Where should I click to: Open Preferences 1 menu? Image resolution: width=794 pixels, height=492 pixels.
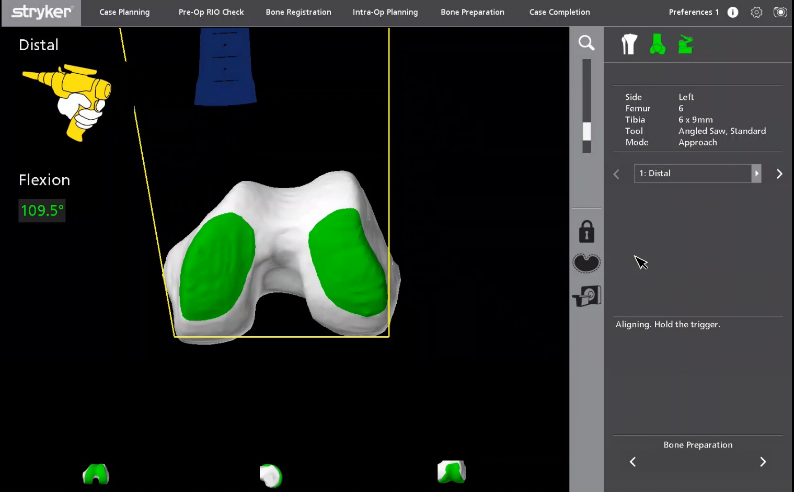(x=693, y=12)
